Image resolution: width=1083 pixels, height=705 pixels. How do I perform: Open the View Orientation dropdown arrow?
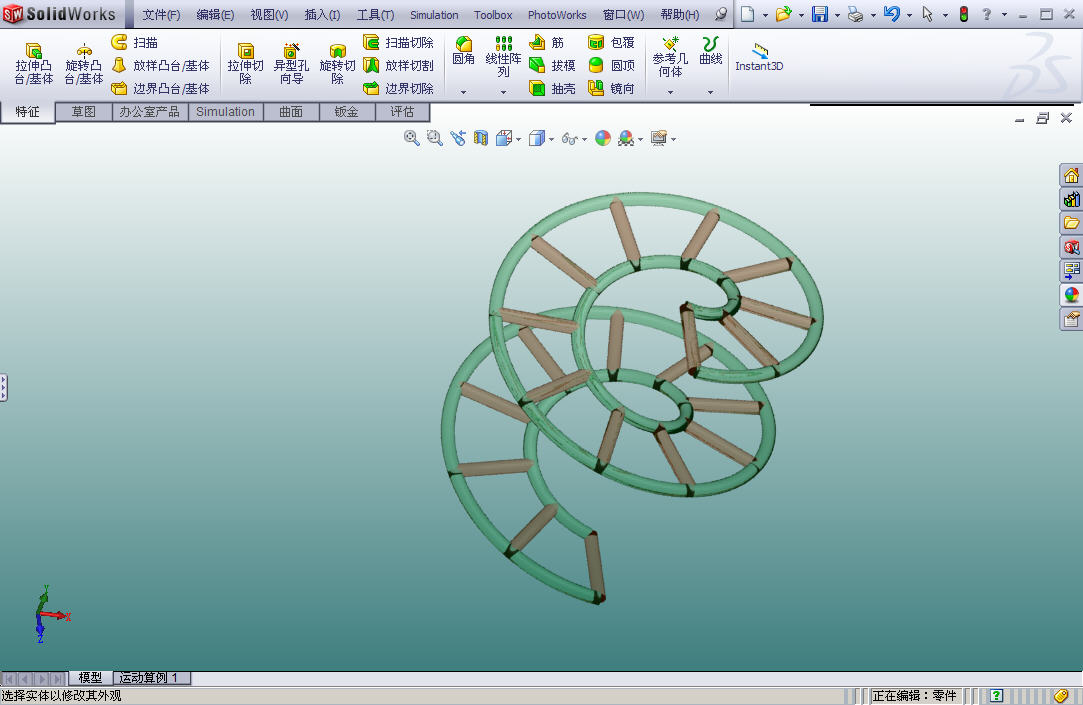519,139
